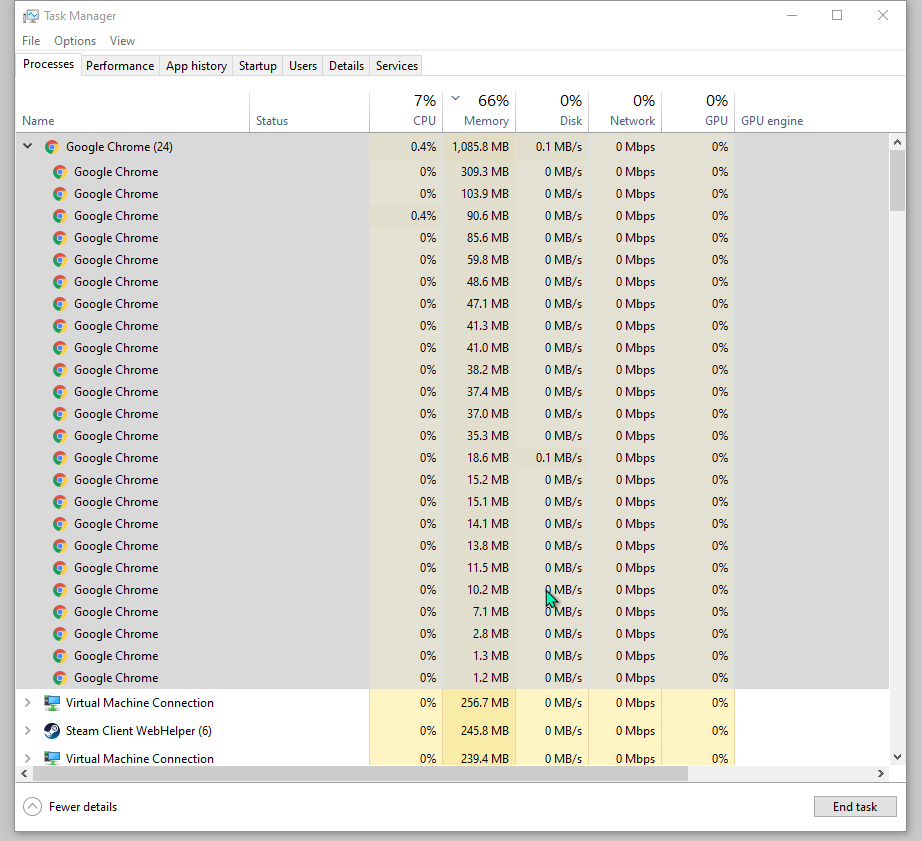This screenshot has width=922, height=841.
Task: Click Chrome icon in the 309.3 MB row
Action: (x=59, y=172)
